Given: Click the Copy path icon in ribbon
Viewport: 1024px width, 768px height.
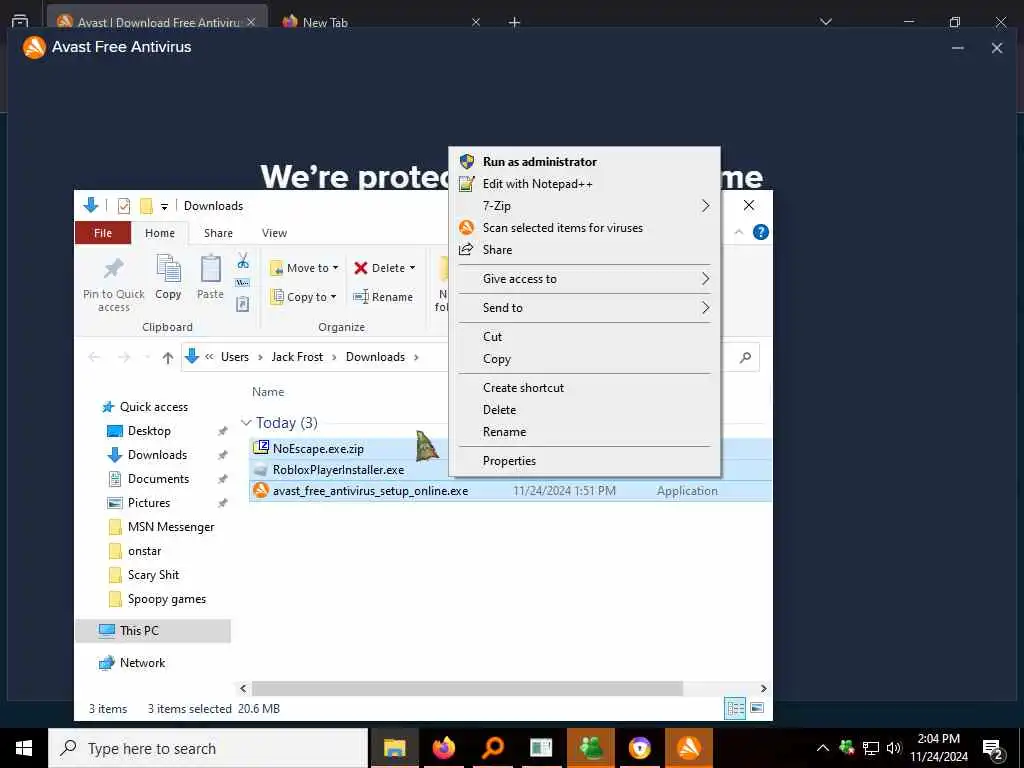Looking at the screenshot, I should click(242, 283).
